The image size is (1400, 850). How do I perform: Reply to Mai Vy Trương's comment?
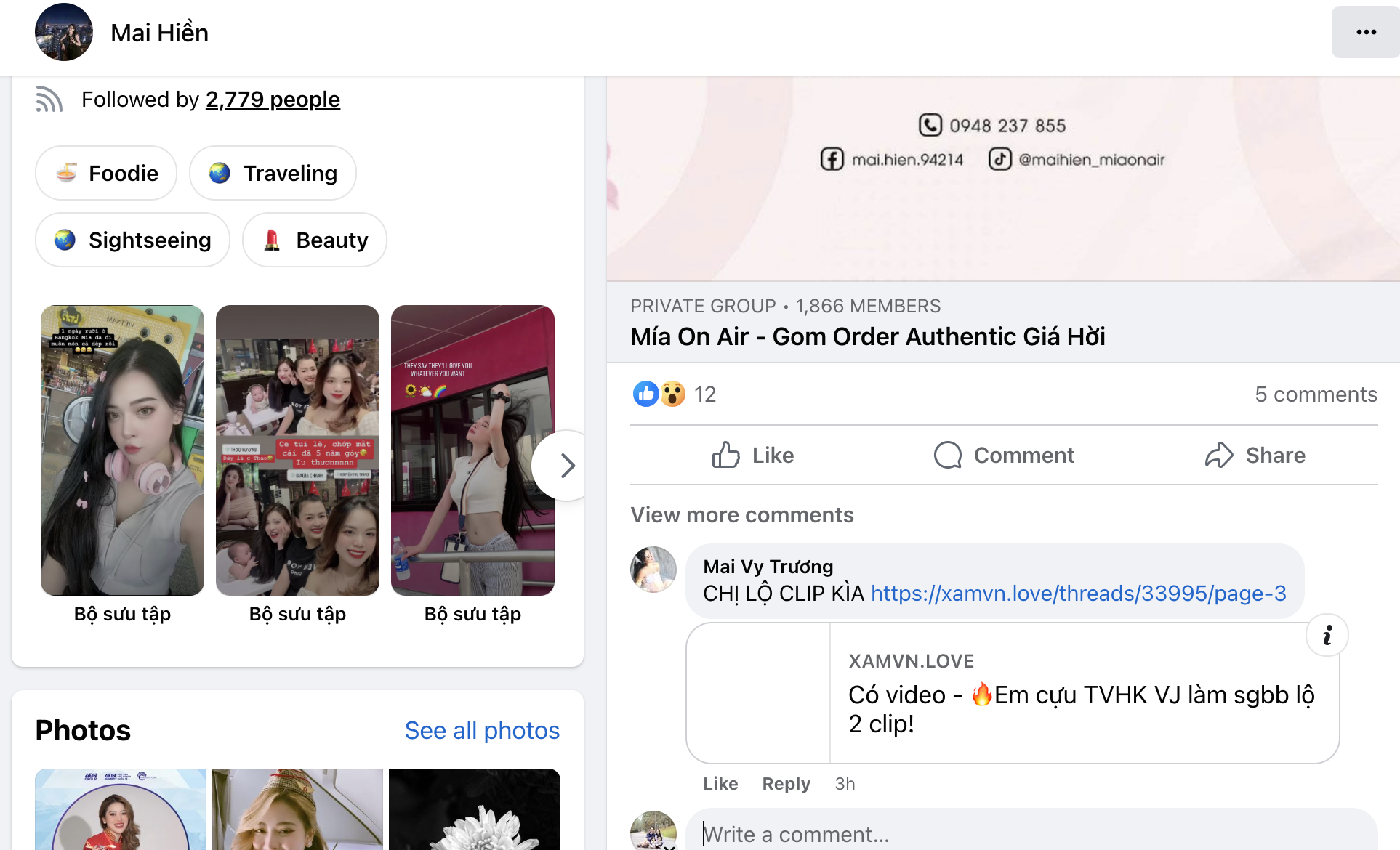coord(785,784)
